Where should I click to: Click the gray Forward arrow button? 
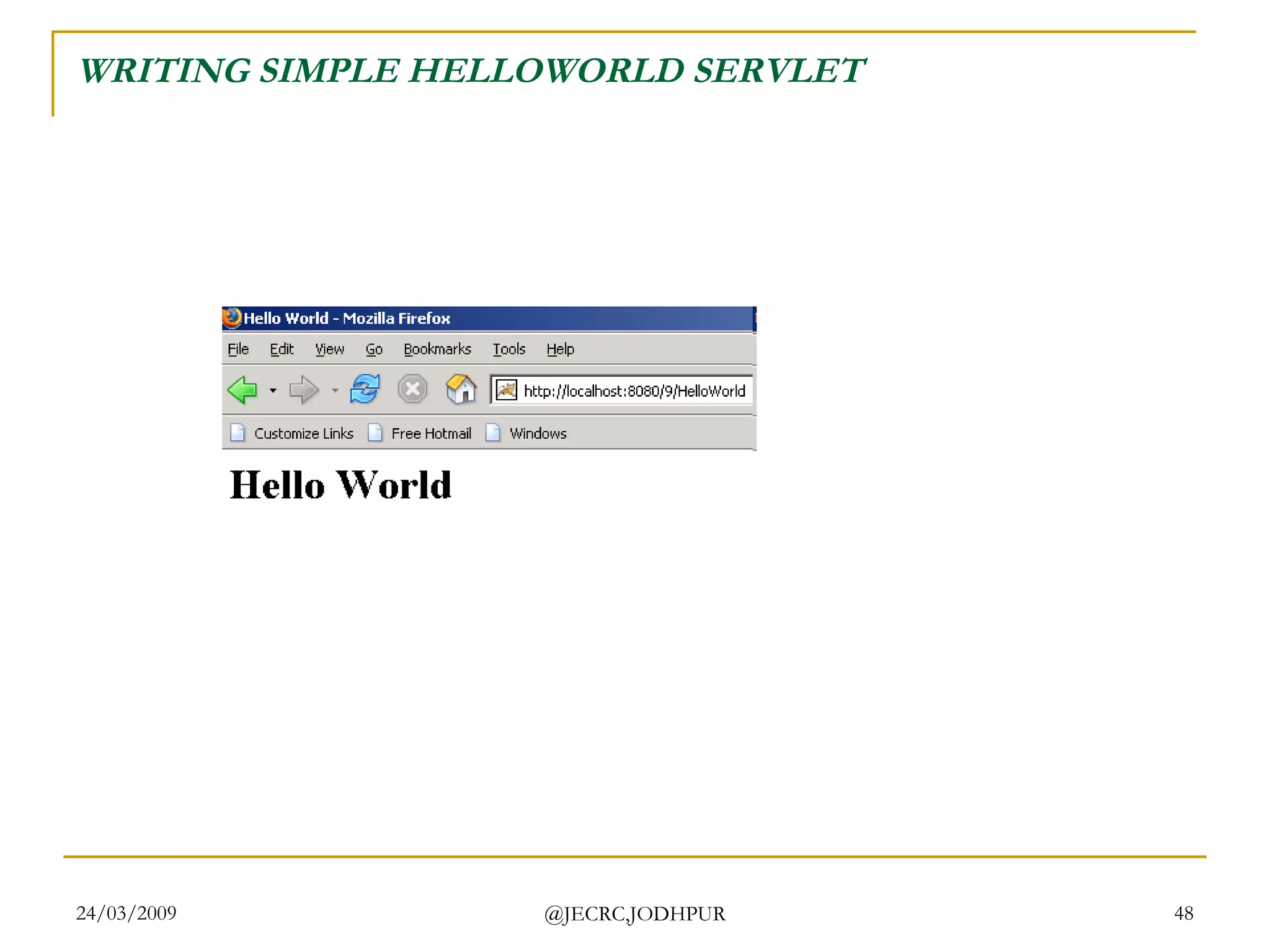tap(303, 390)
